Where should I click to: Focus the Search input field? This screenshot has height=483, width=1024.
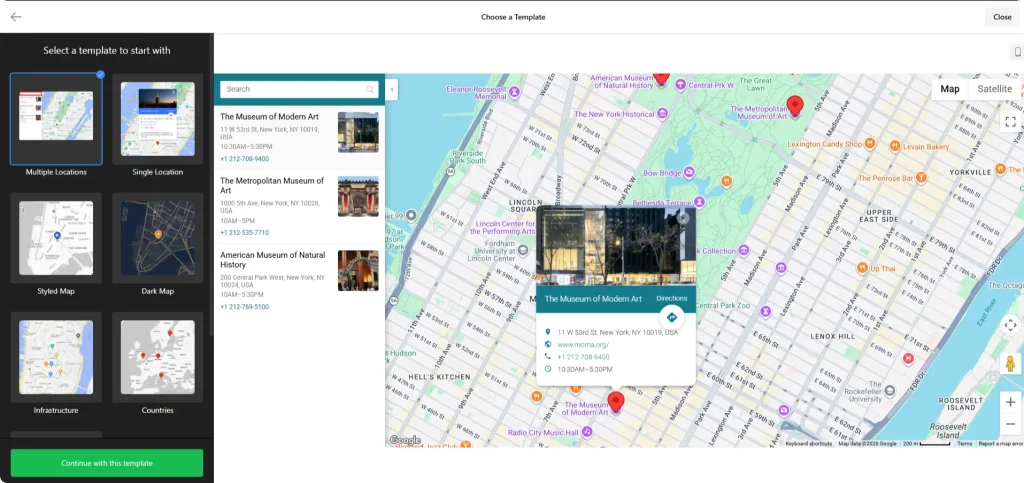pos(299,89)
